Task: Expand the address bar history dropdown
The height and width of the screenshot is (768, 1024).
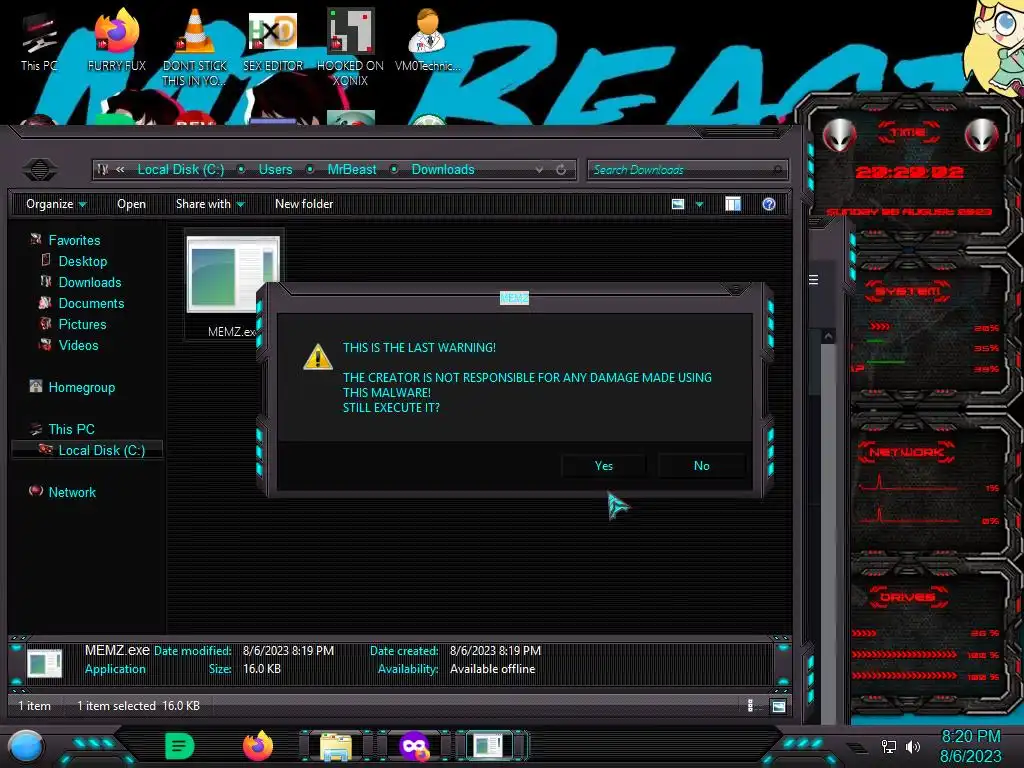Action: 539,170
